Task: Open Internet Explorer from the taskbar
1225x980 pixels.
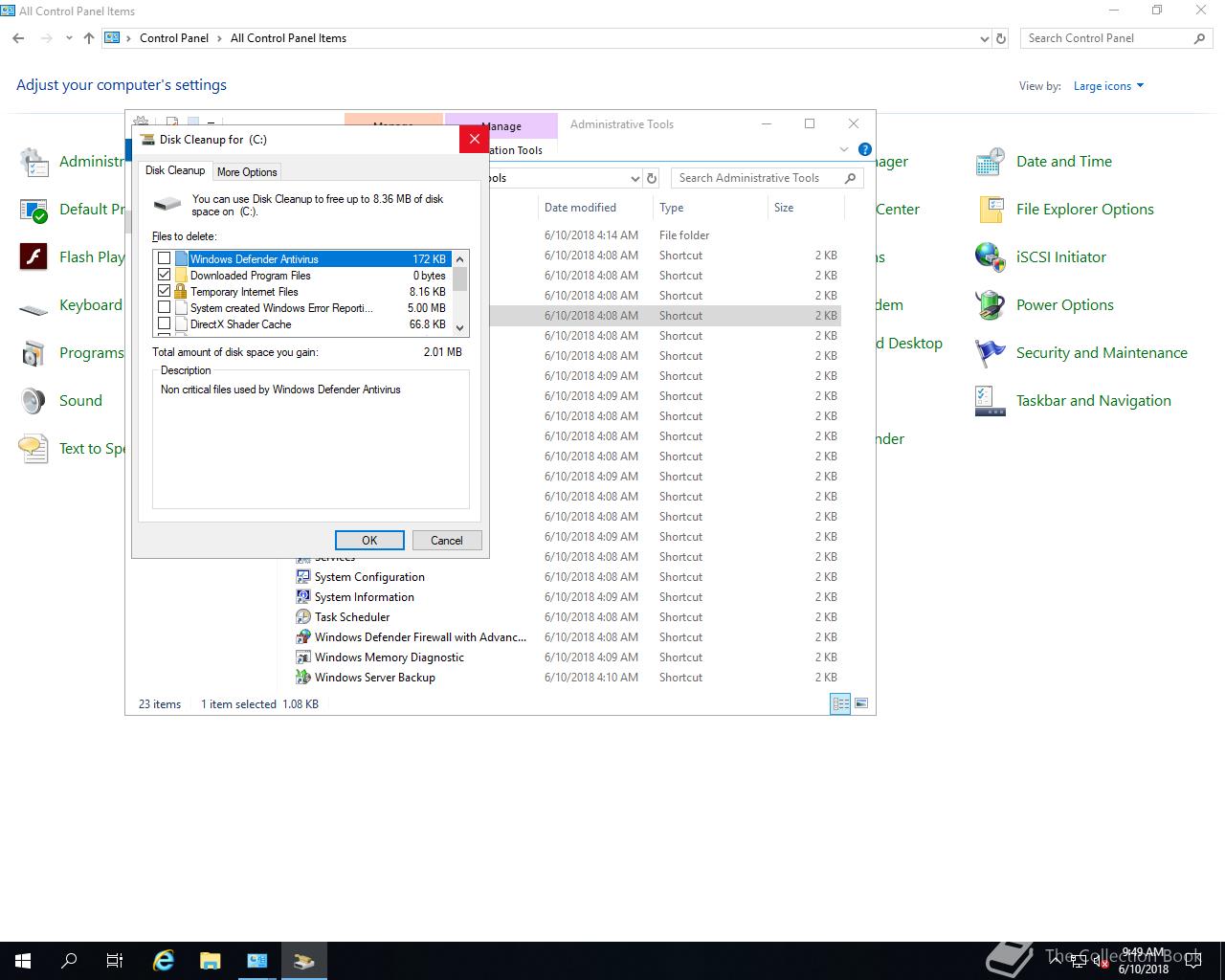Action: pyautogui.click(x=164, y=961)
